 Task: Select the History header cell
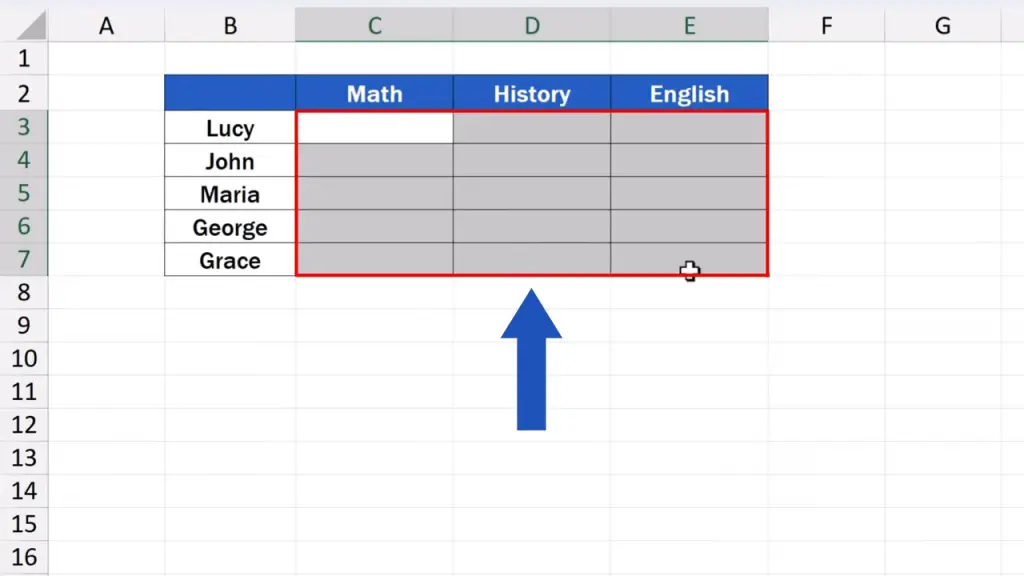(x=531, y=94)
